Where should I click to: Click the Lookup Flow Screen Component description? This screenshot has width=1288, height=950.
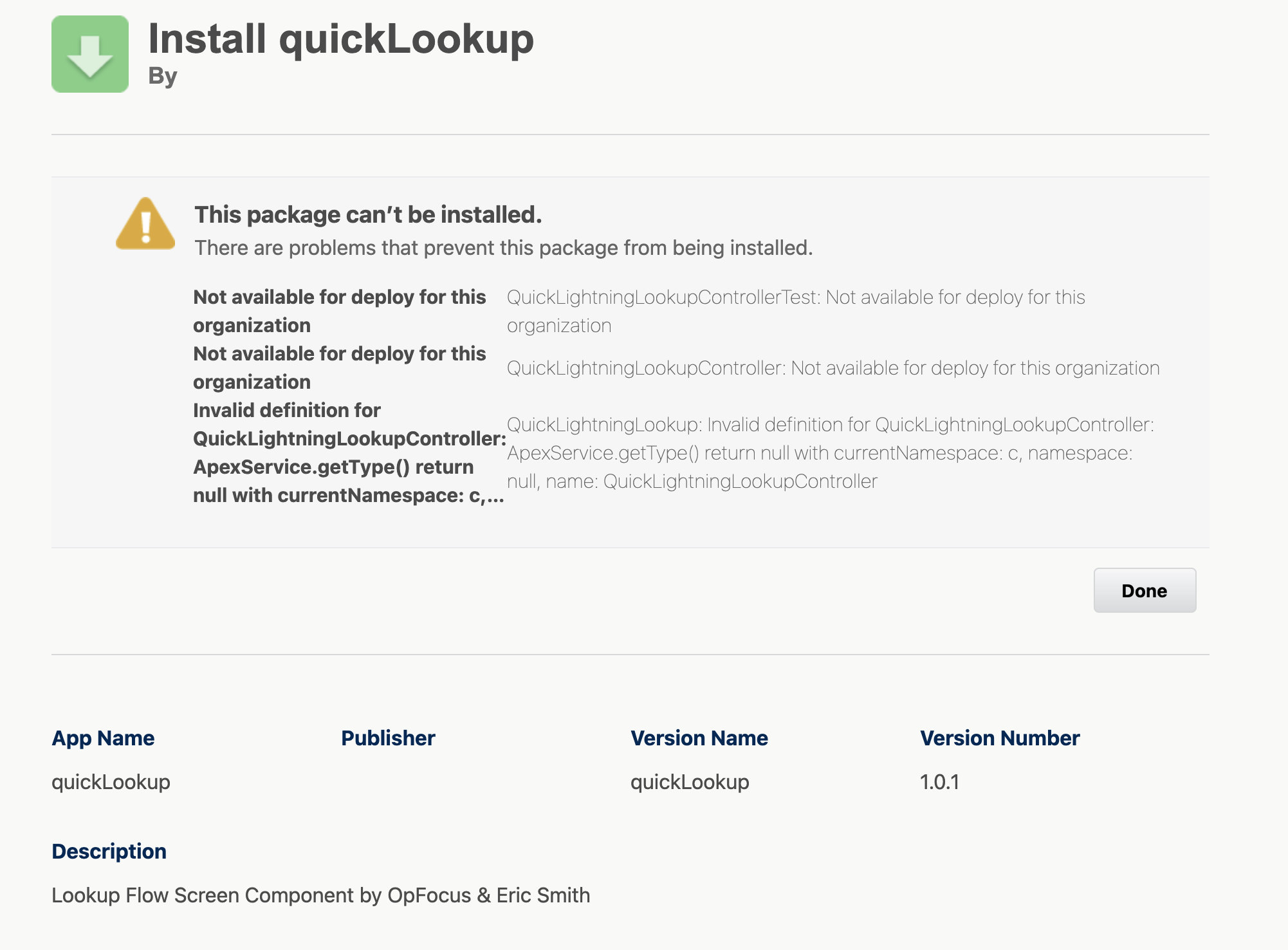click(x=320, y=895)
